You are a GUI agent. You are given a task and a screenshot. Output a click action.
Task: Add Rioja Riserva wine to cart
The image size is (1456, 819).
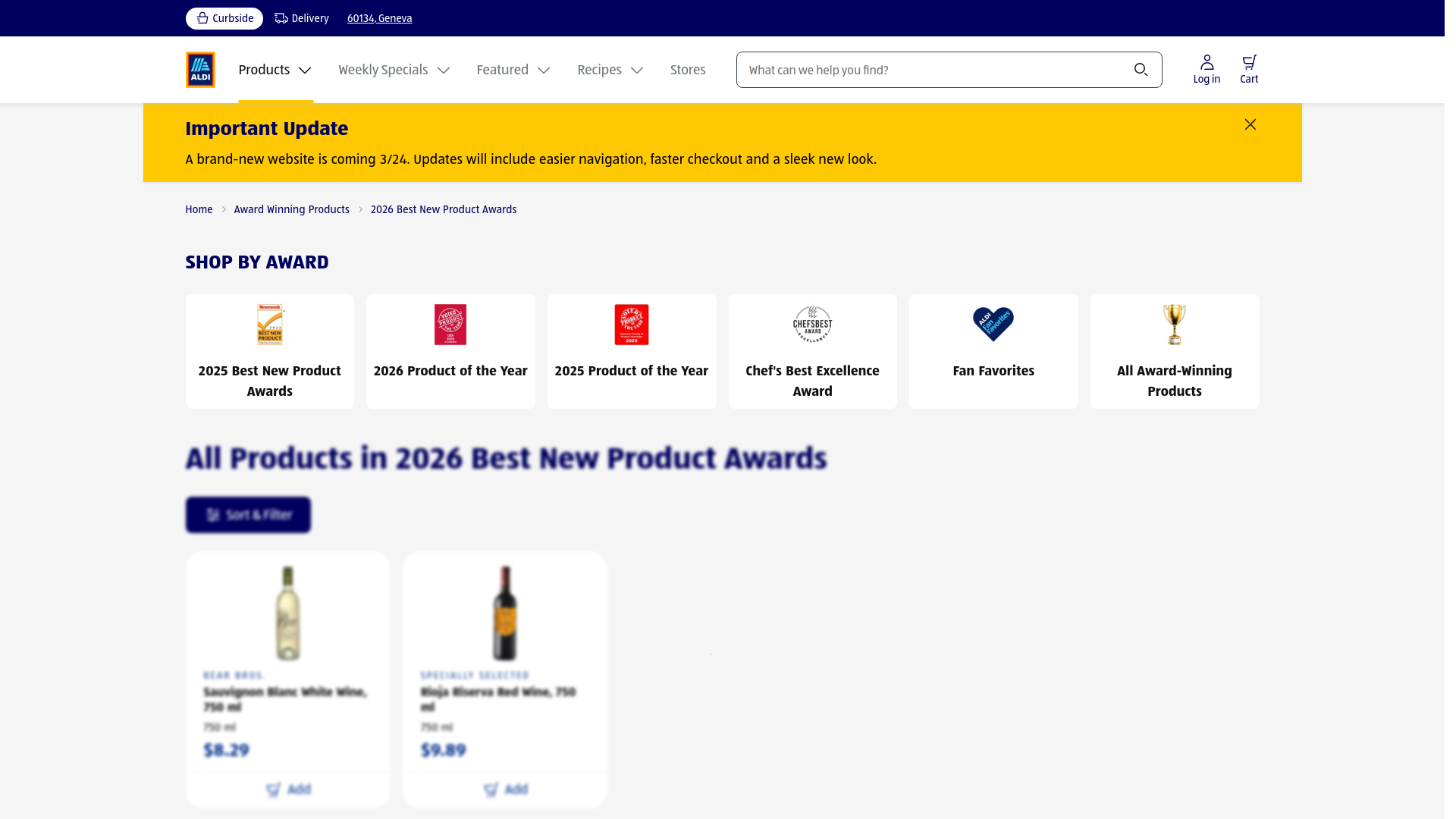tap(505, 789)
